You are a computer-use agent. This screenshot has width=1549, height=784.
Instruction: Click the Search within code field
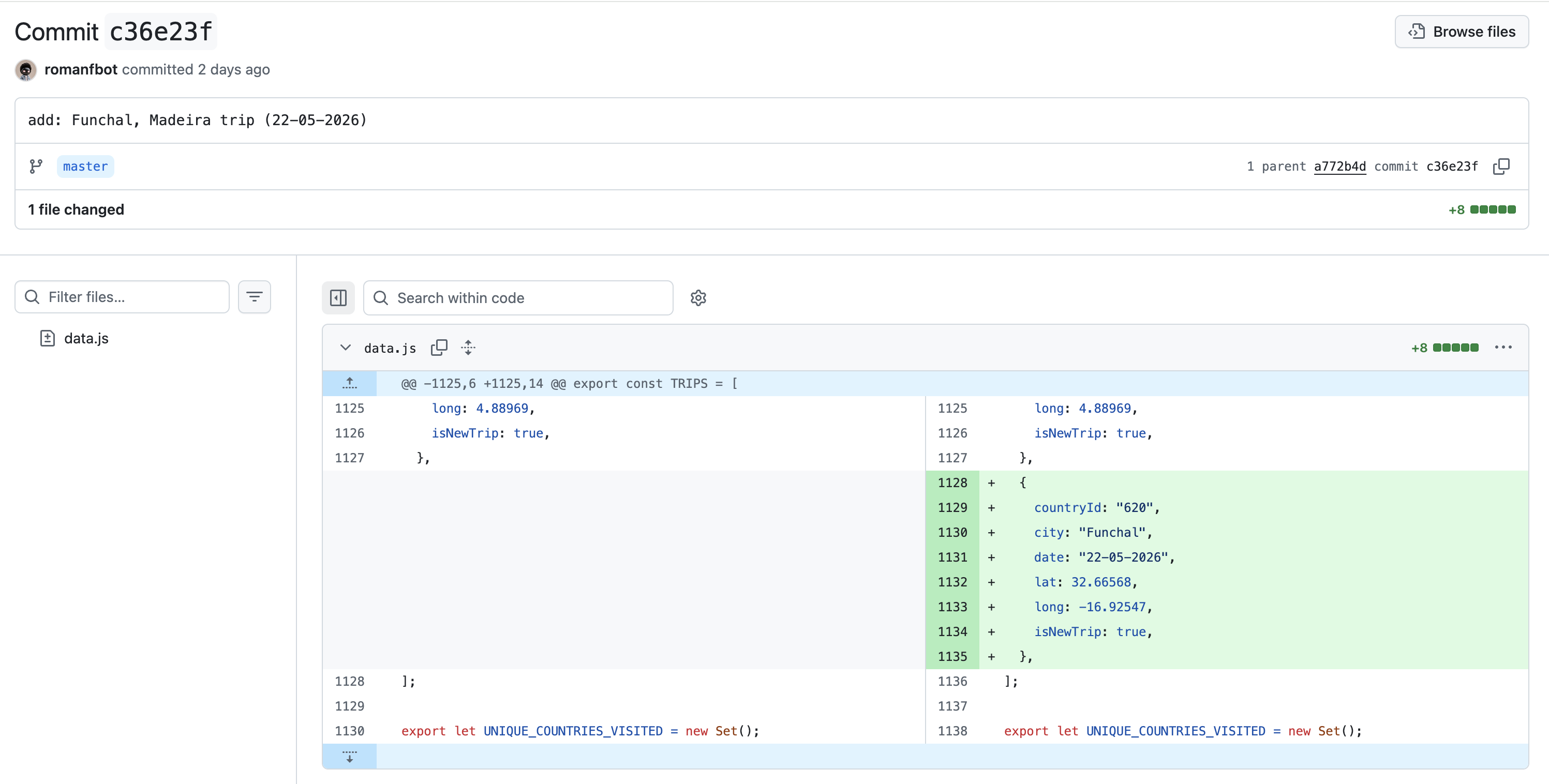(518, 297)
